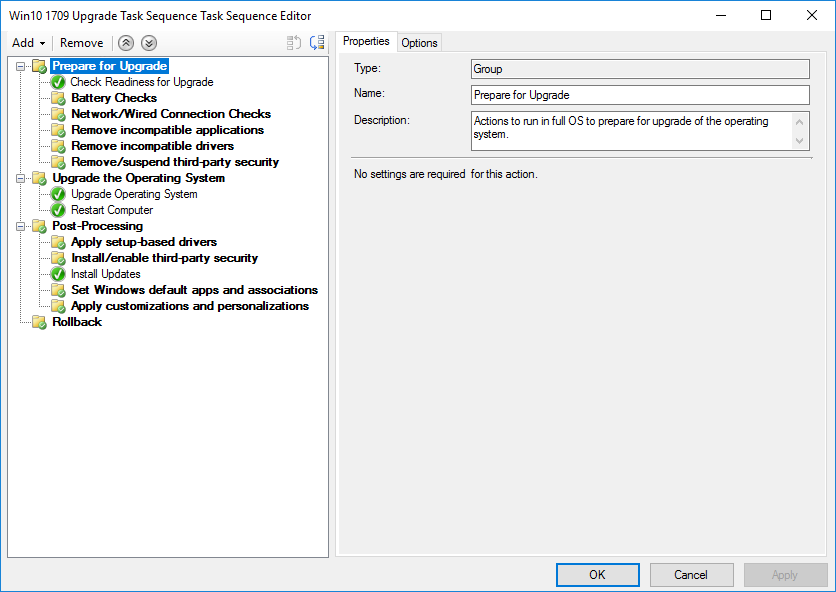Collapse the Post-Processing group
This screenshot has height=592, width=836.
point(21,226)
